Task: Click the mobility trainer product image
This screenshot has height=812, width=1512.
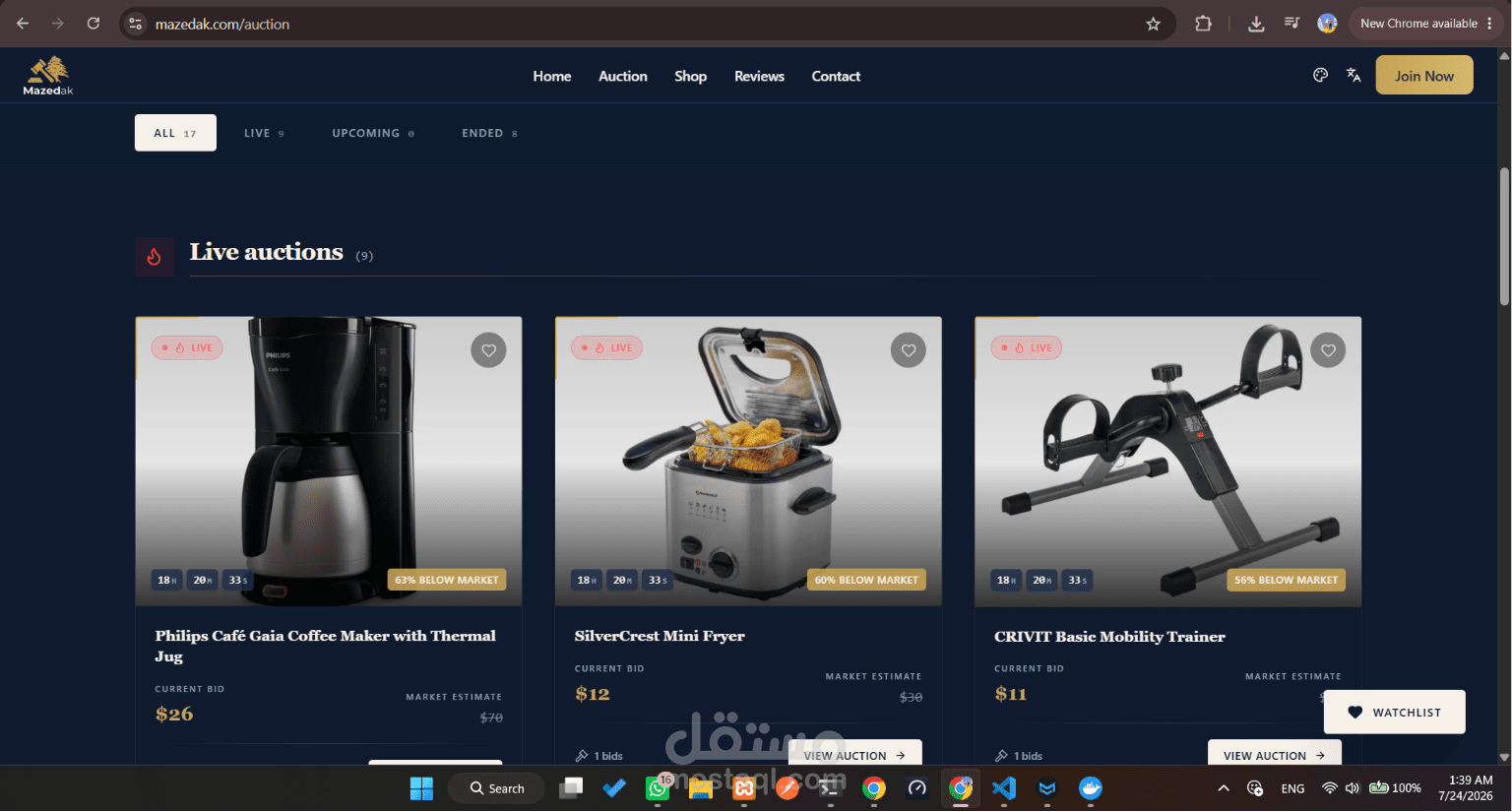Action: [x=1167, y=461]
